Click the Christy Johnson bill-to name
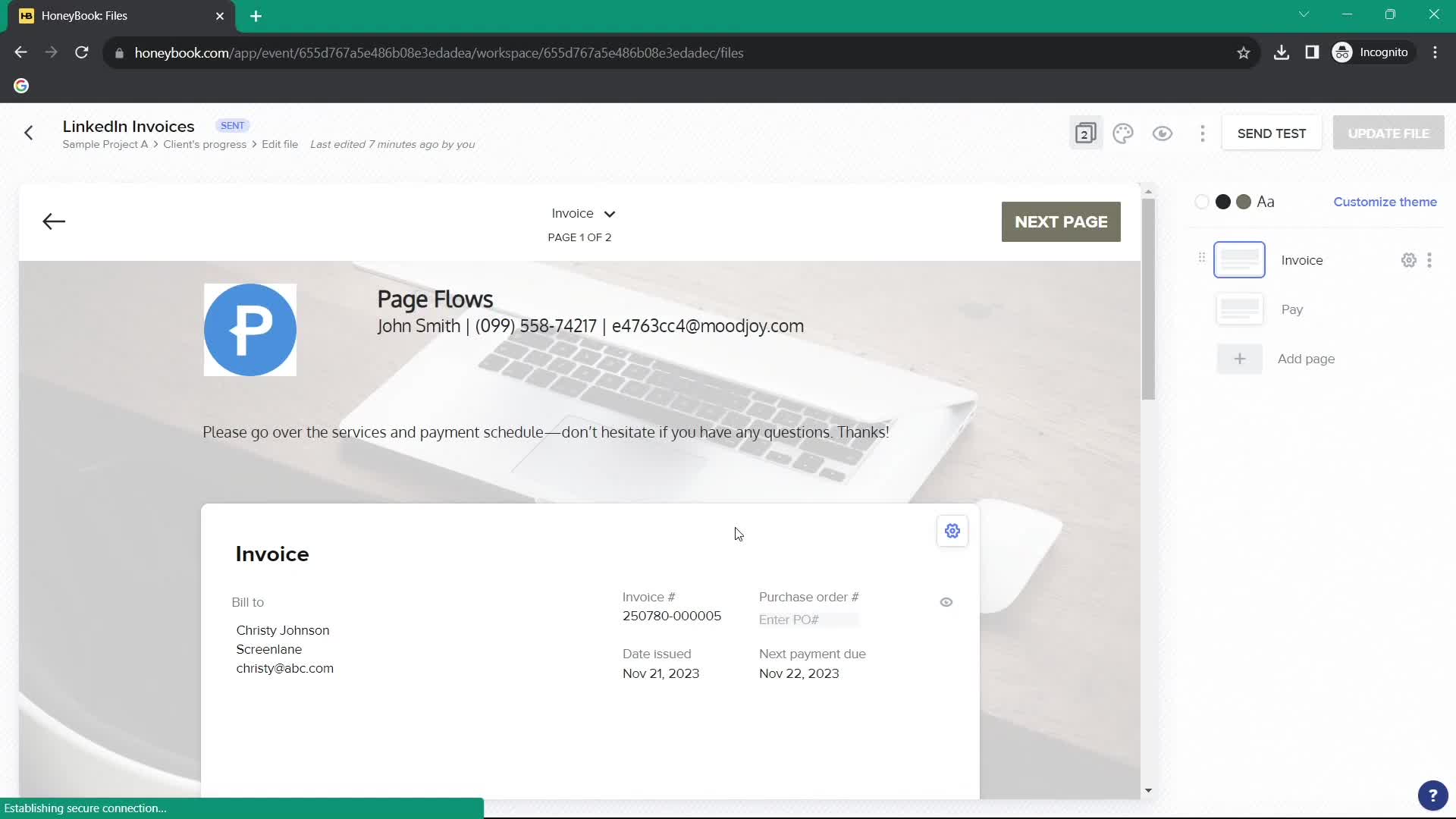 click(x=283, y=630)
